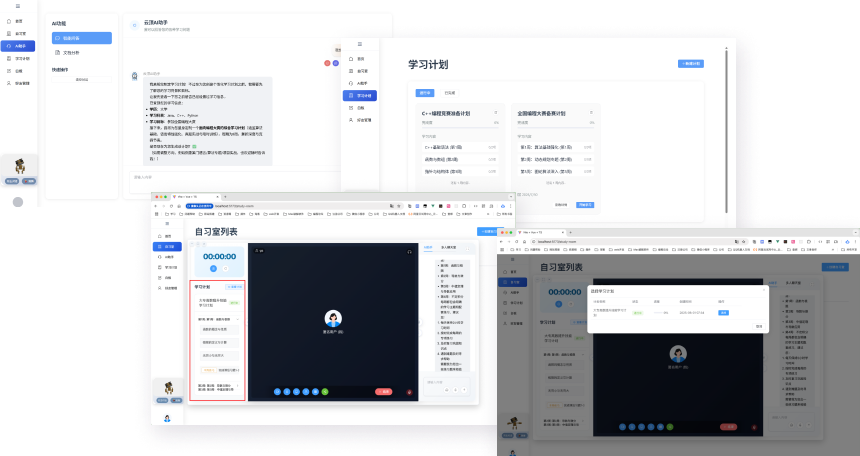Screen dimensions: 860x456
Task: Click the blue create button beside 学习计划 title
Action: click(690, 64)
